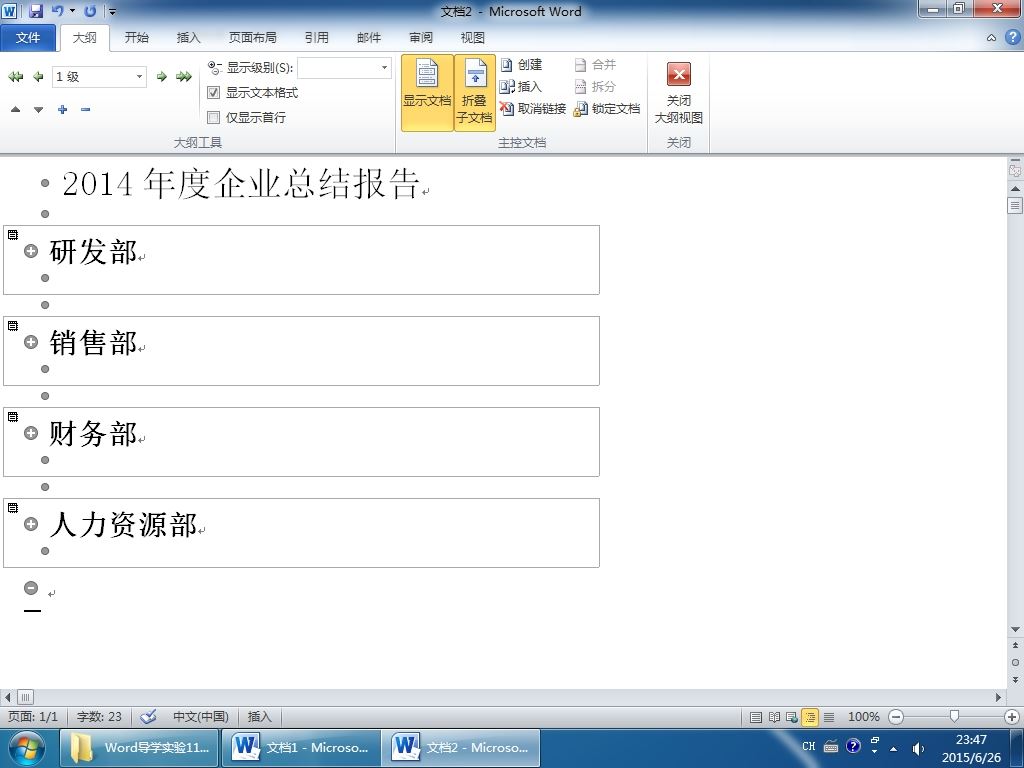Click vertical scrollbar down arrow
Screen dimensions: 1024x768
click(1015, 630)
